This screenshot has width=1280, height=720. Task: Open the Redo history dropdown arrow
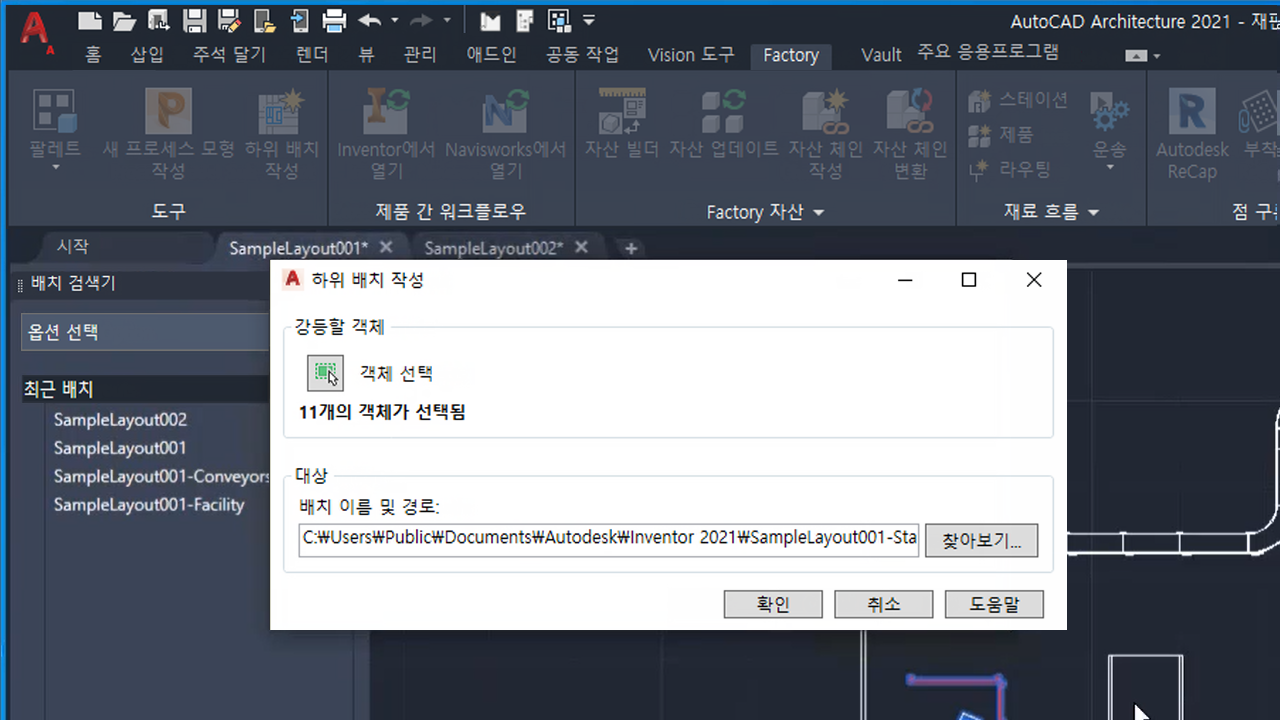coord(446,20)
